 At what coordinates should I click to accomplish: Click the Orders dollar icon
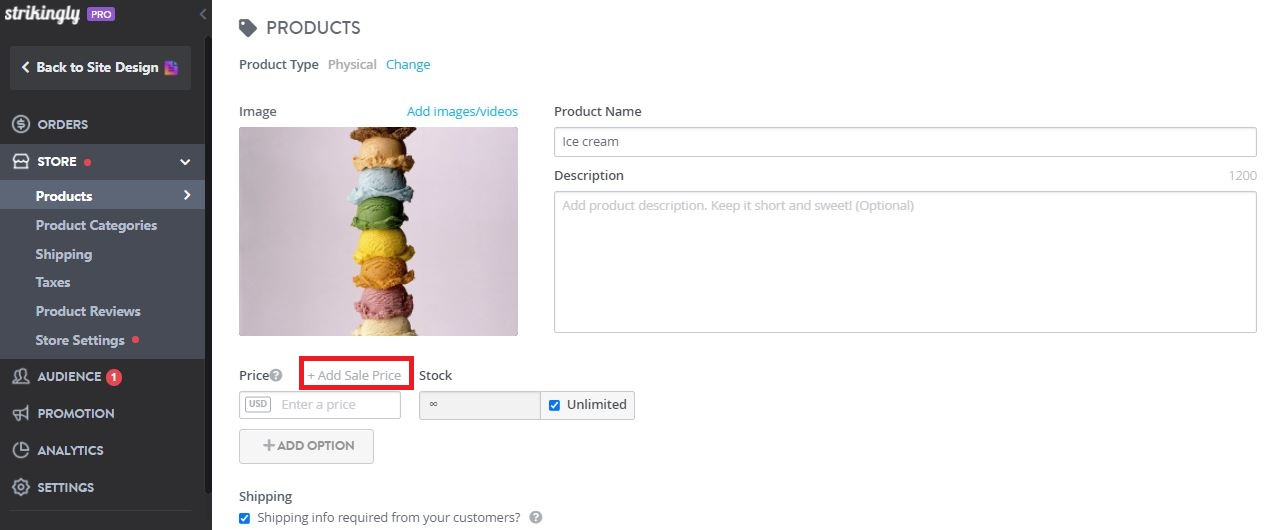tap(20, 124)
